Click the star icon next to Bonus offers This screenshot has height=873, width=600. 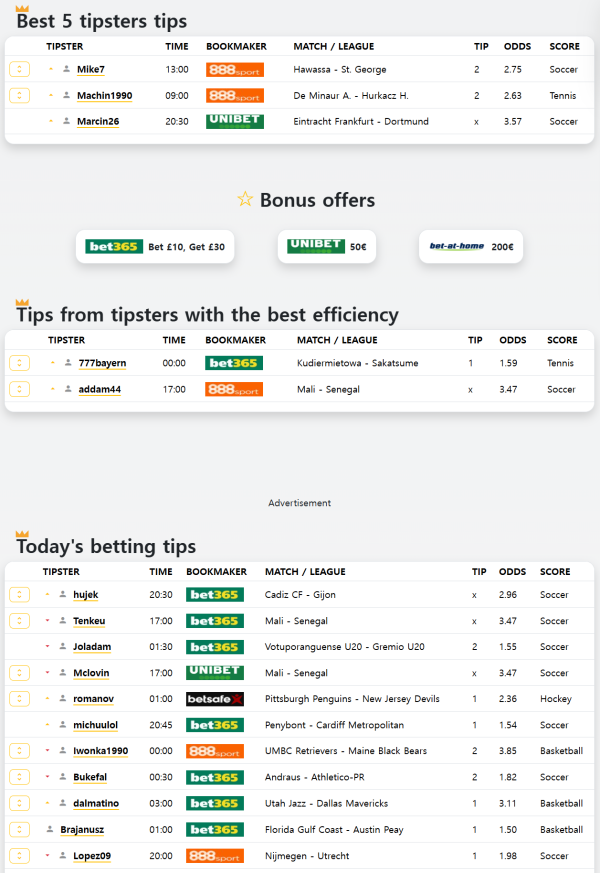tap(245, 199)
